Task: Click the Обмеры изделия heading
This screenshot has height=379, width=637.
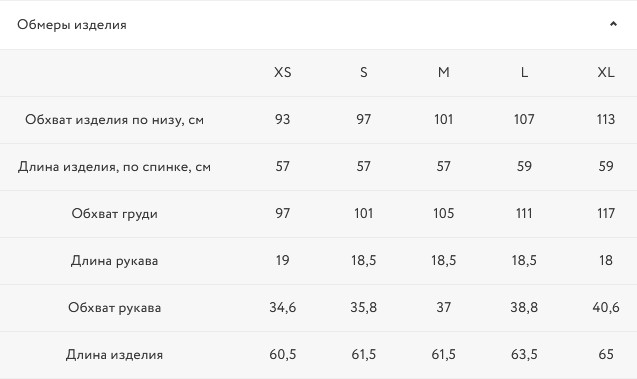Action: coord(72,25)
